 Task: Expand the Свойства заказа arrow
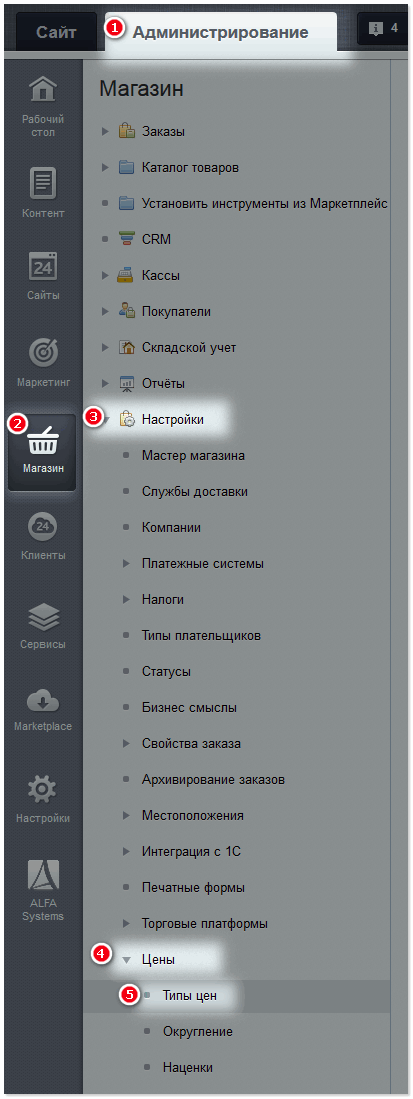[x=126, y=744]
